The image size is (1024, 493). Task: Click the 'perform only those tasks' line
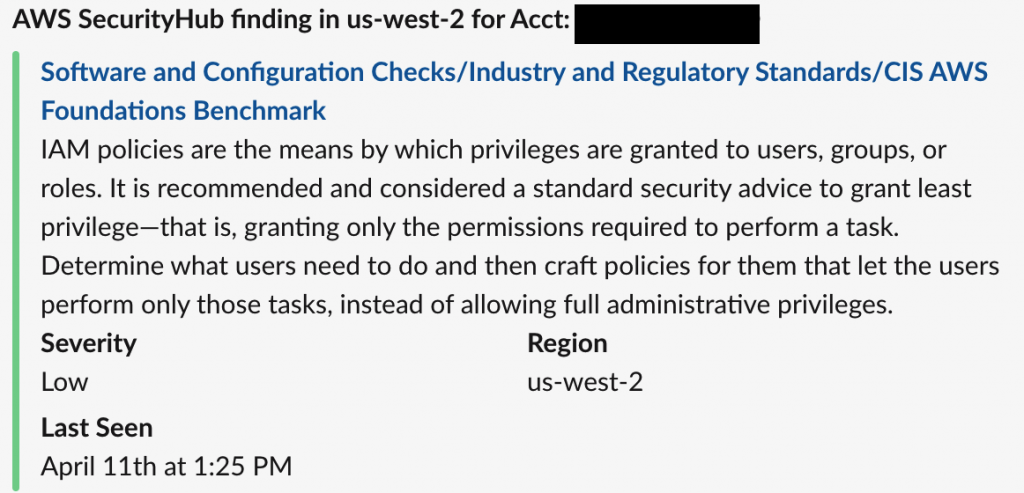(x=467, y=304)
